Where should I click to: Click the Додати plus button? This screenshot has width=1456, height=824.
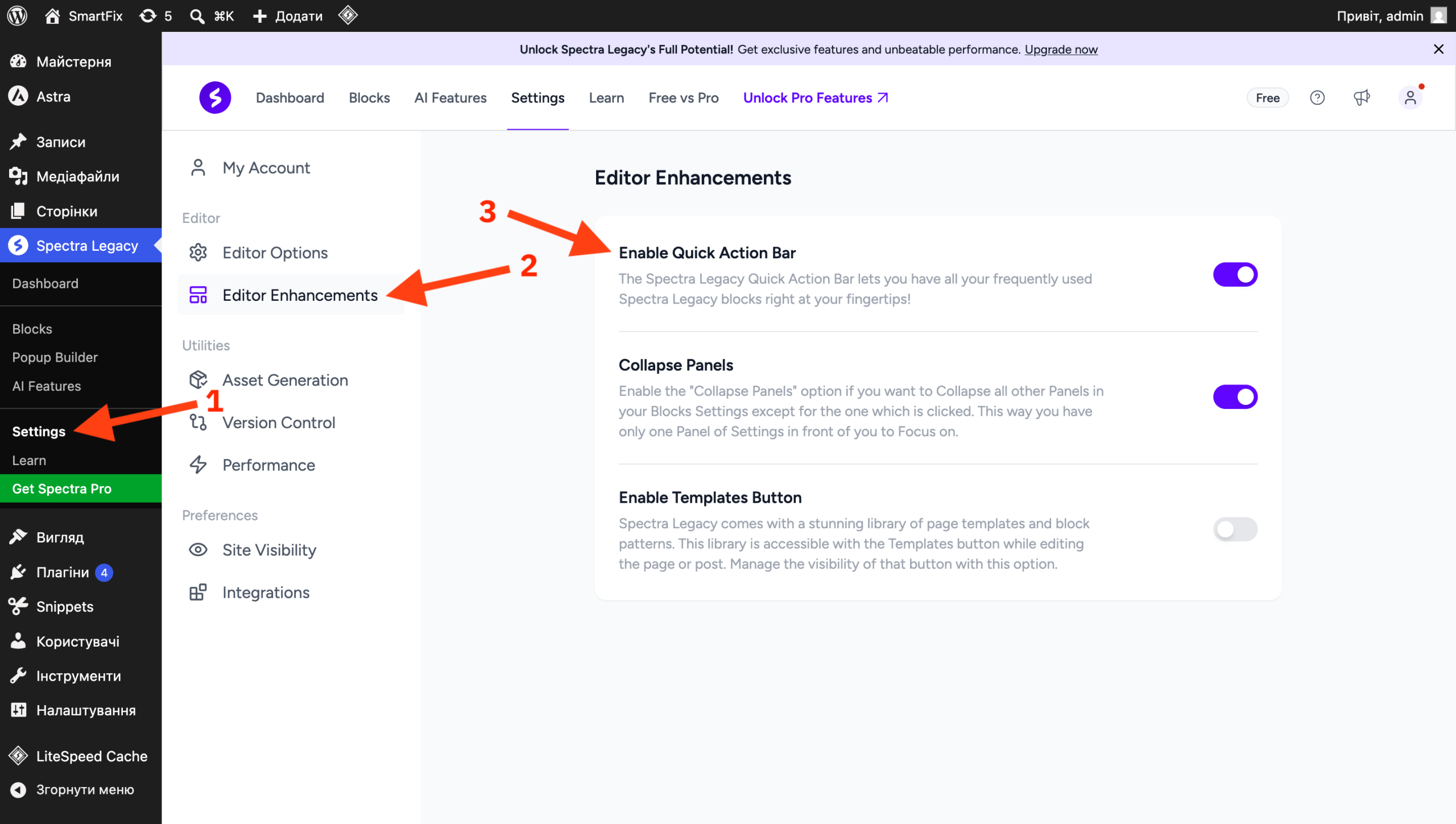[288, 16]
